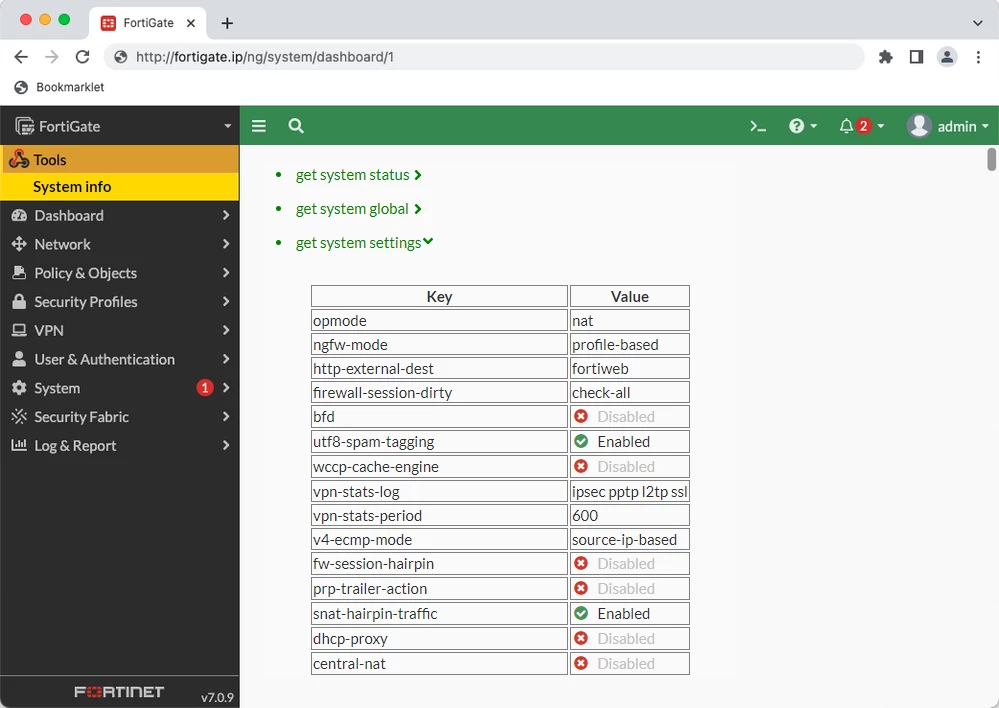Reload the page with refresh icon
Viewport: 999px width, 708px height.
82,57
